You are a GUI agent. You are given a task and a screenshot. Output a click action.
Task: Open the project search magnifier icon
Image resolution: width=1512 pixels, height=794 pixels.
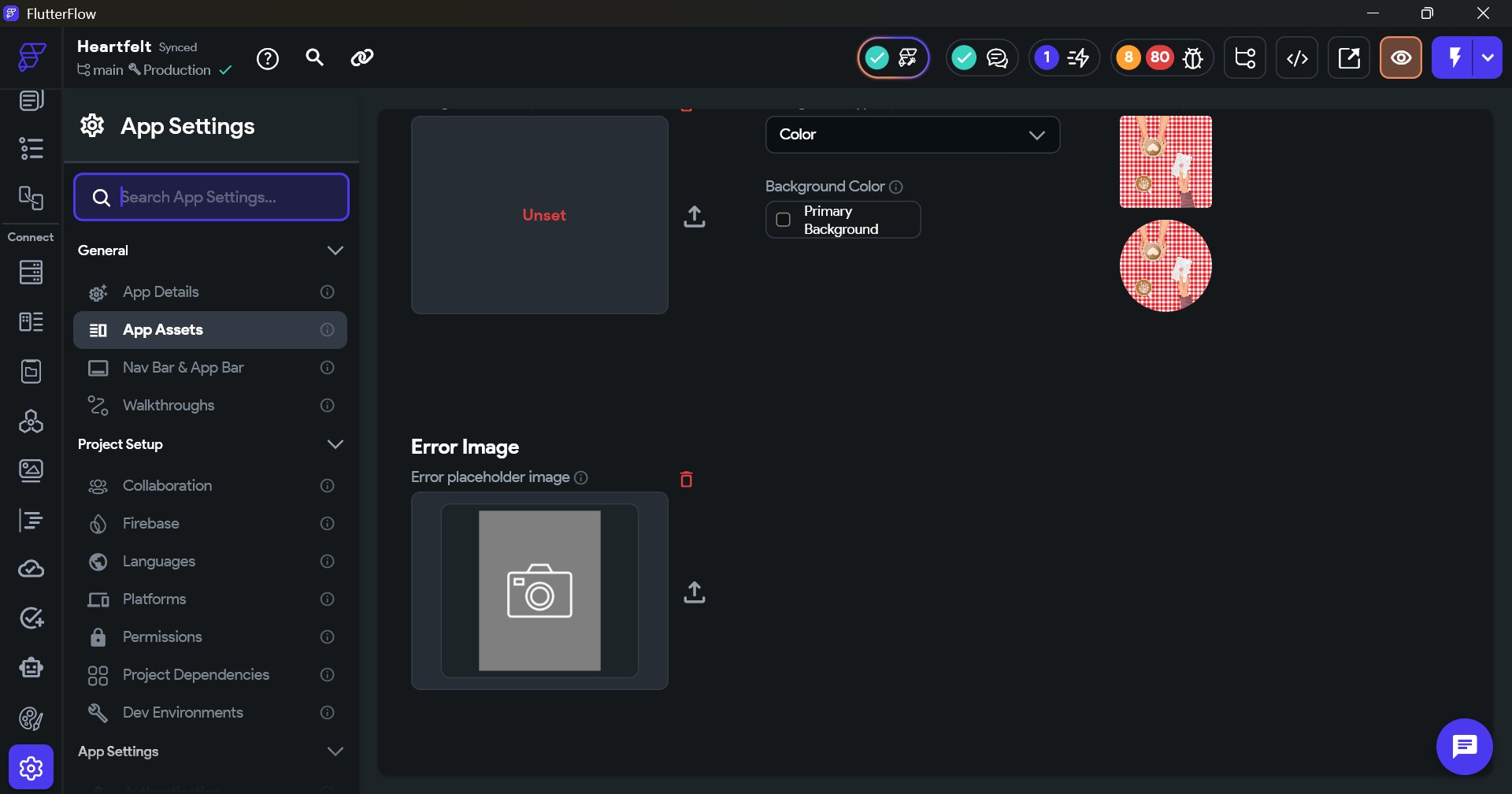coord(314,58)
